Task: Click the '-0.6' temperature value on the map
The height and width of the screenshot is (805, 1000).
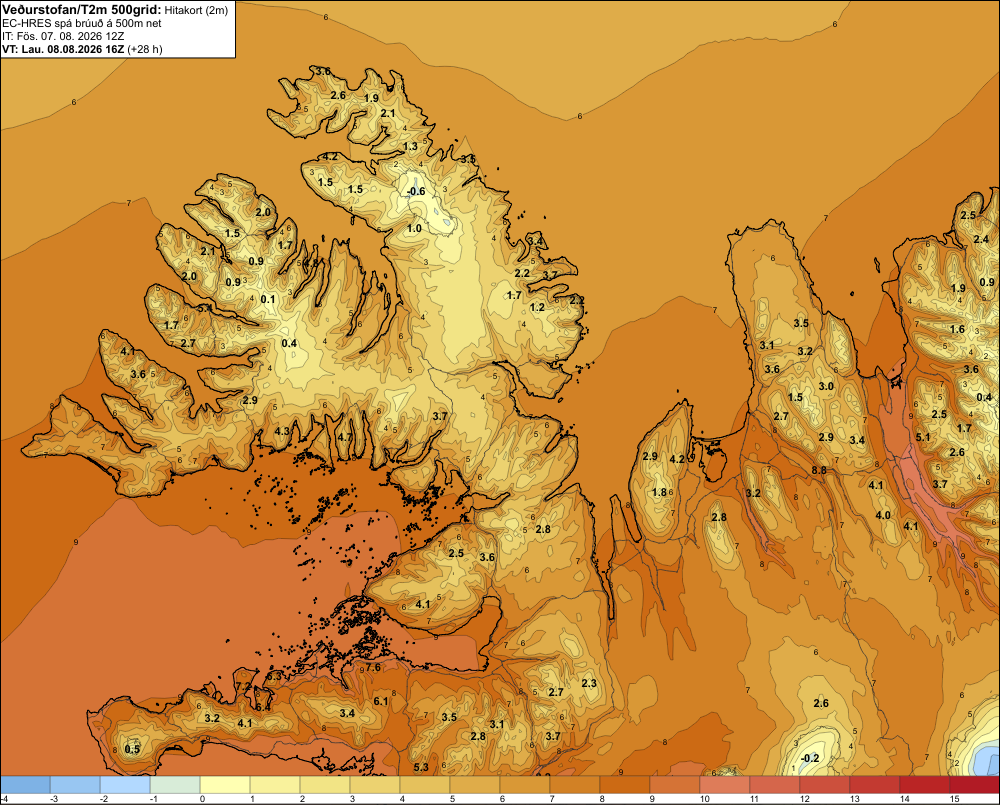Action: [x=416, y=191]
